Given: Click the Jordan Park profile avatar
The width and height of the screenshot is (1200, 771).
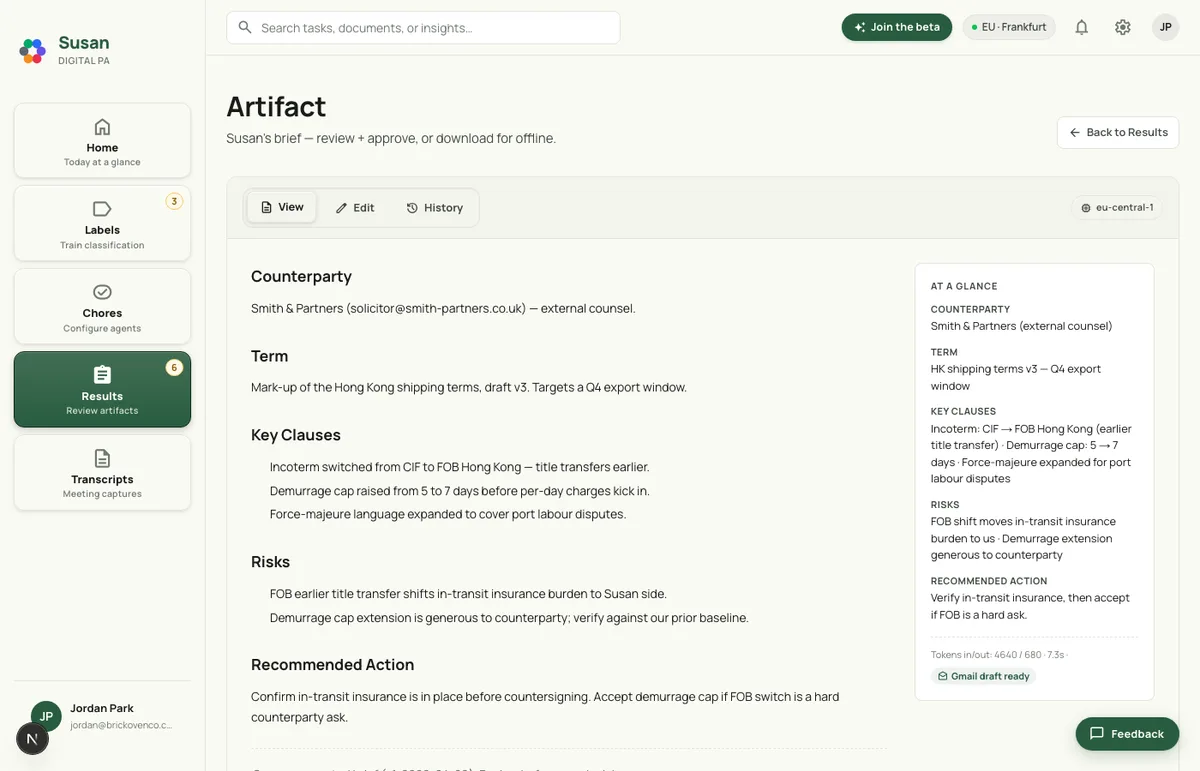Looking at the screenshot, I should pos(46,716).
